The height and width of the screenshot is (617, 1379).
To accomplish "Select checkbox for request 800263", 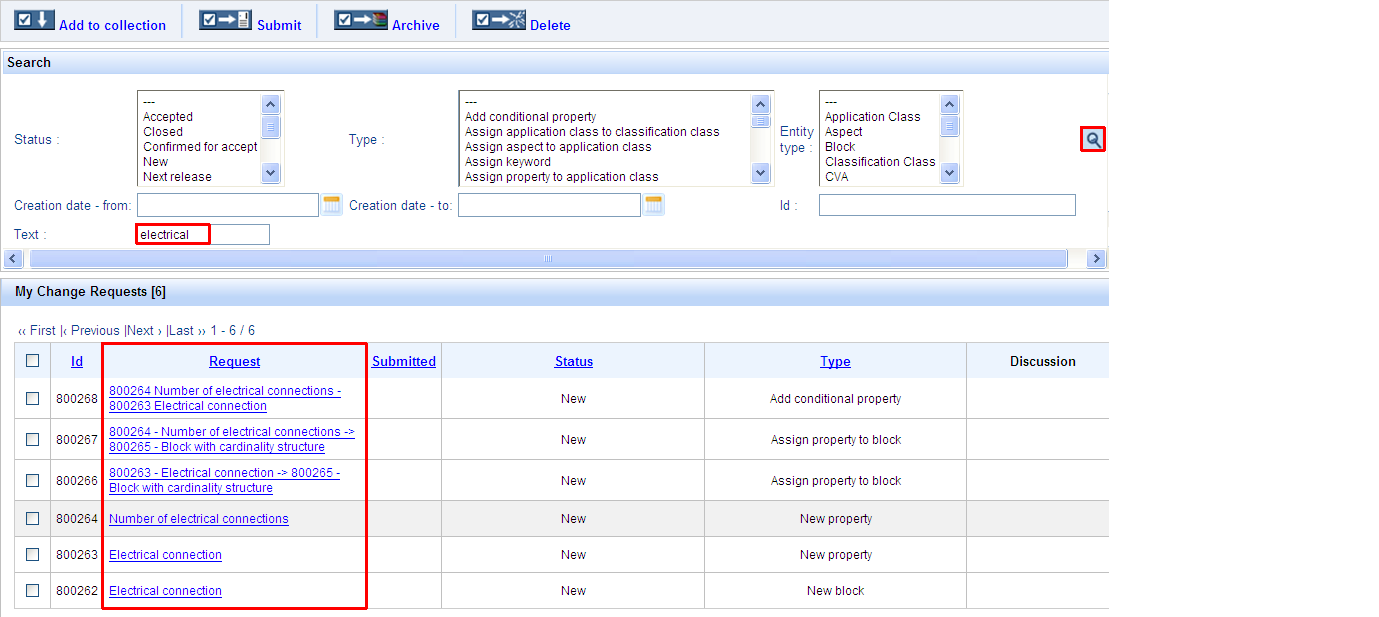I will click(x=33, y=554).
